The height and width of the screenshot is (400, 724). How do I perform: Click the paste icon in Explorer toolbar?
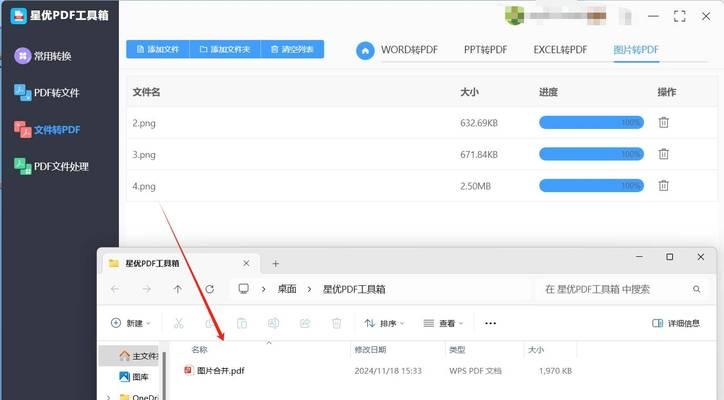241,323
